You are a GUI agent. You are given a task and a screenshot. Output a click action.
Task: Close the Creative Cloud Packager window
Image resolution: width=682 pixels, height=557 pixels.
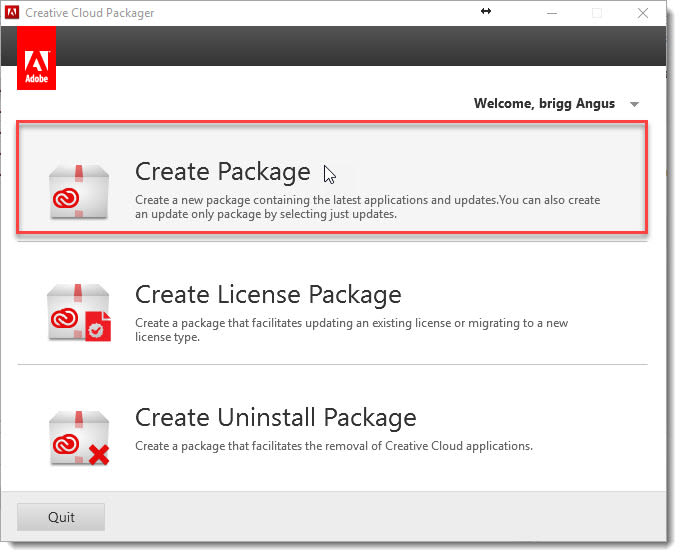tap(643, 13)
